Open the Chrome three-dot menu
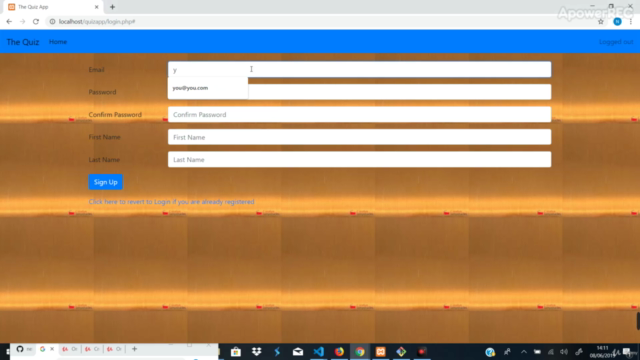Viewport: 640px width, 360px height. pos(631,22)
